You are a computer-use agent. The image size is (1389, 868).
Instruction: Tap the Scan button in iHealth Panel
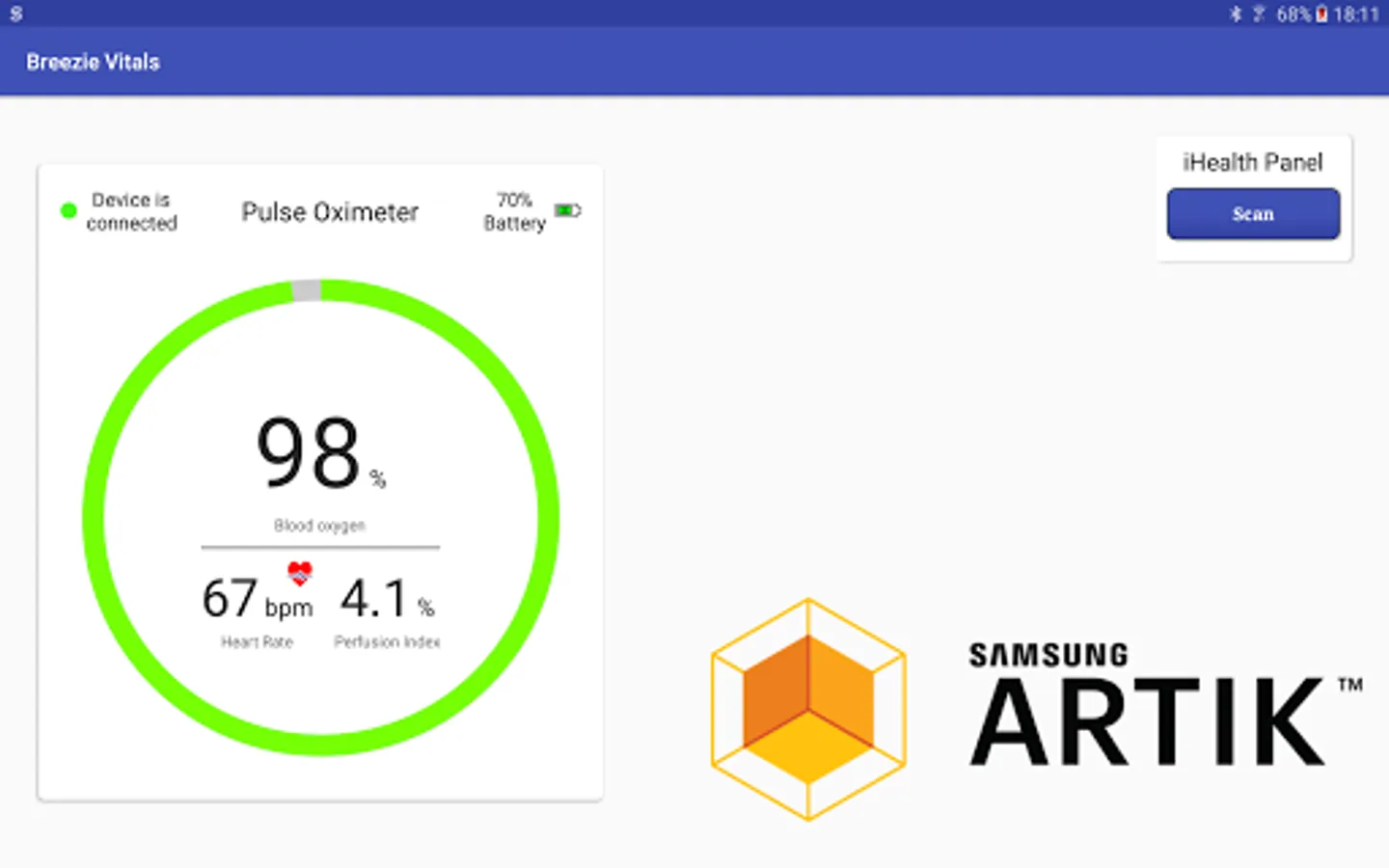coord(1253,213)
